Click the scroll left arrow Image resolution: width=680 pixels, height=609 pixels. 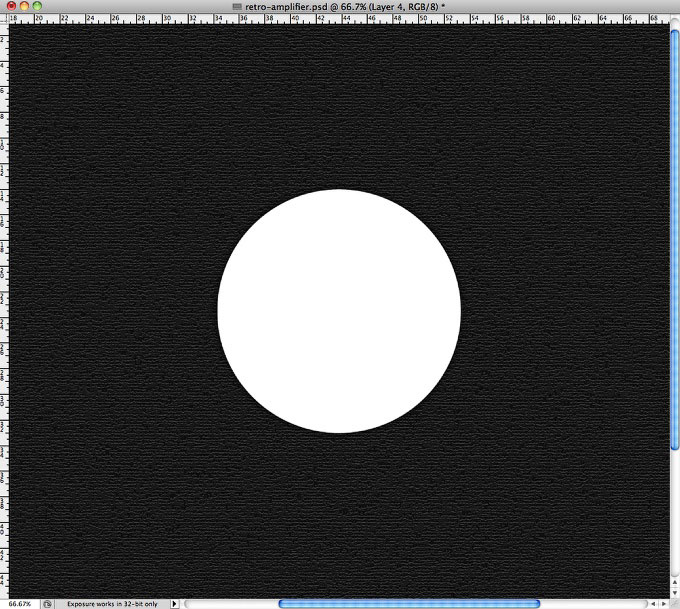(x=653, y=604)
